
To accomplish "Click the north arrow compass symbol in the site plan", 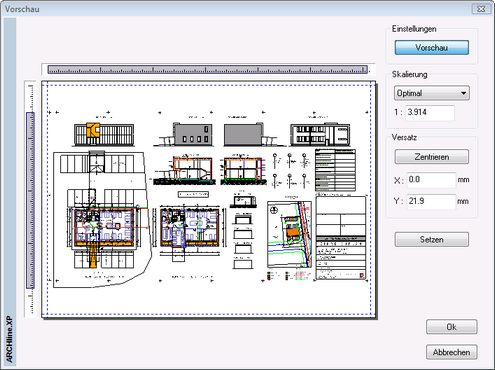I will tap(274, 210).
